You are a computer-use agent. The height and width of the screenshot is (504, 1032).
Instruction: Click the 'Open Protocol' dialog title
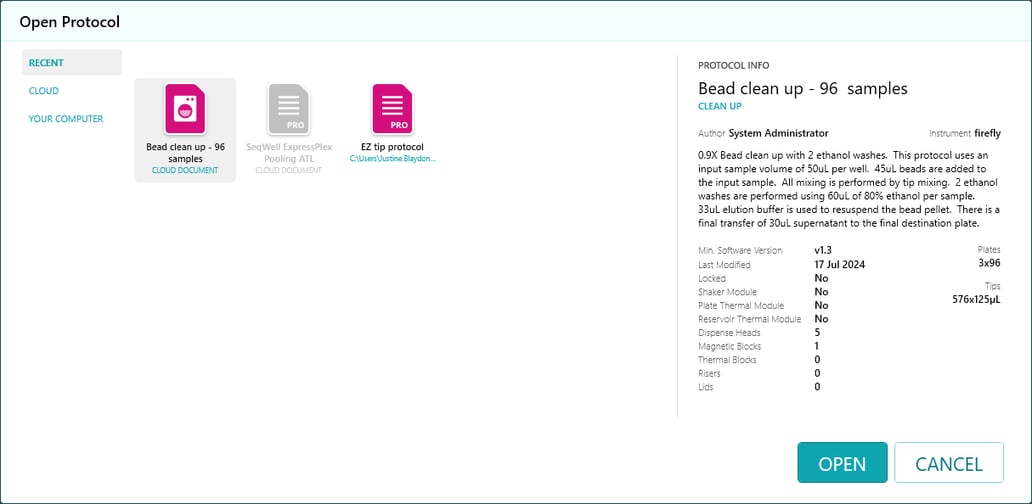tap(69, 22)
